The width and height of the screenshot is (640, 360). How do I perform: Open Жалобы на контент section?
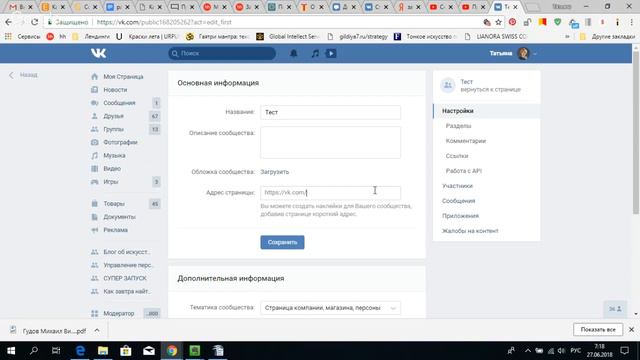click(x=470, y=231)
